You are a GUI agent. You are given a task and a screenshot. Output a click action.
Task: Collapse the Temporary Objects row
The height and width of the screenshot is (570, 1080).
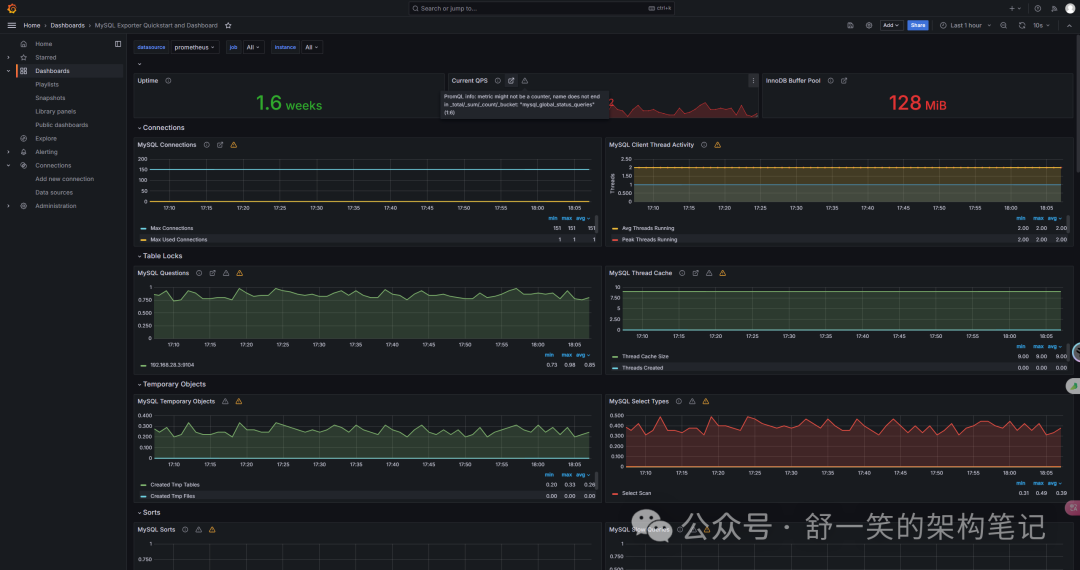172,384
